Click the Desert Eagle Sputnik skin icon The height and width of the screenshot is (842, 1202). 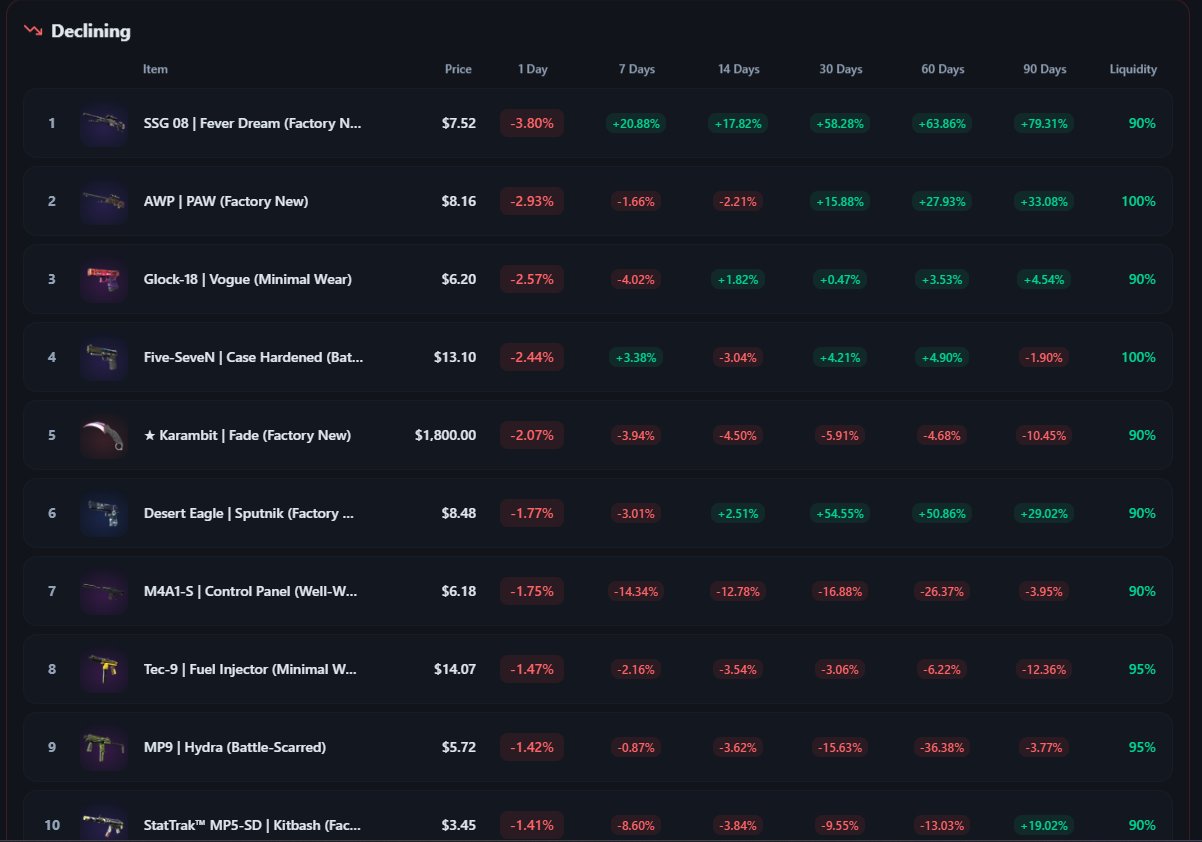[x=103, y=514]
